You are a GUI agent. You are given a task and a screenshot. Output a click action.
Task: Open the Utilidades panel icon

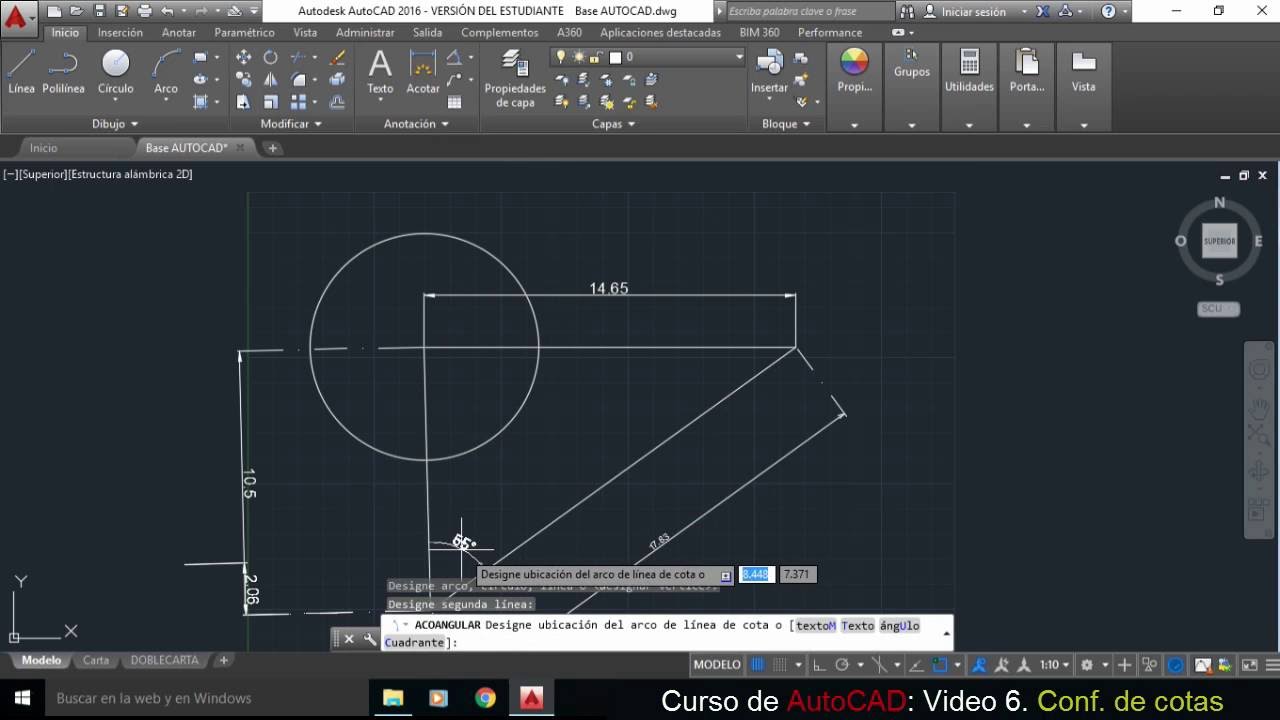[x=968, y=70]
